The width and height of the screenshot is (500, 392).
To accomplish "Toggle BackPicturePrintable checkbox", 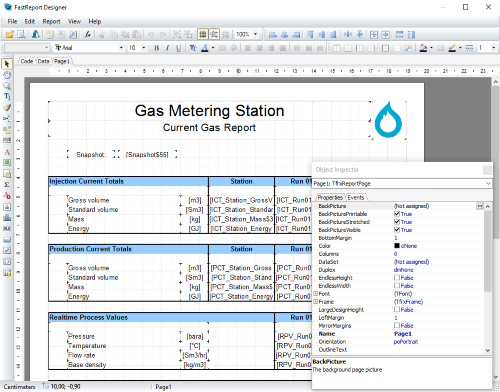I will pyautogui.click(x=397, y=214).
